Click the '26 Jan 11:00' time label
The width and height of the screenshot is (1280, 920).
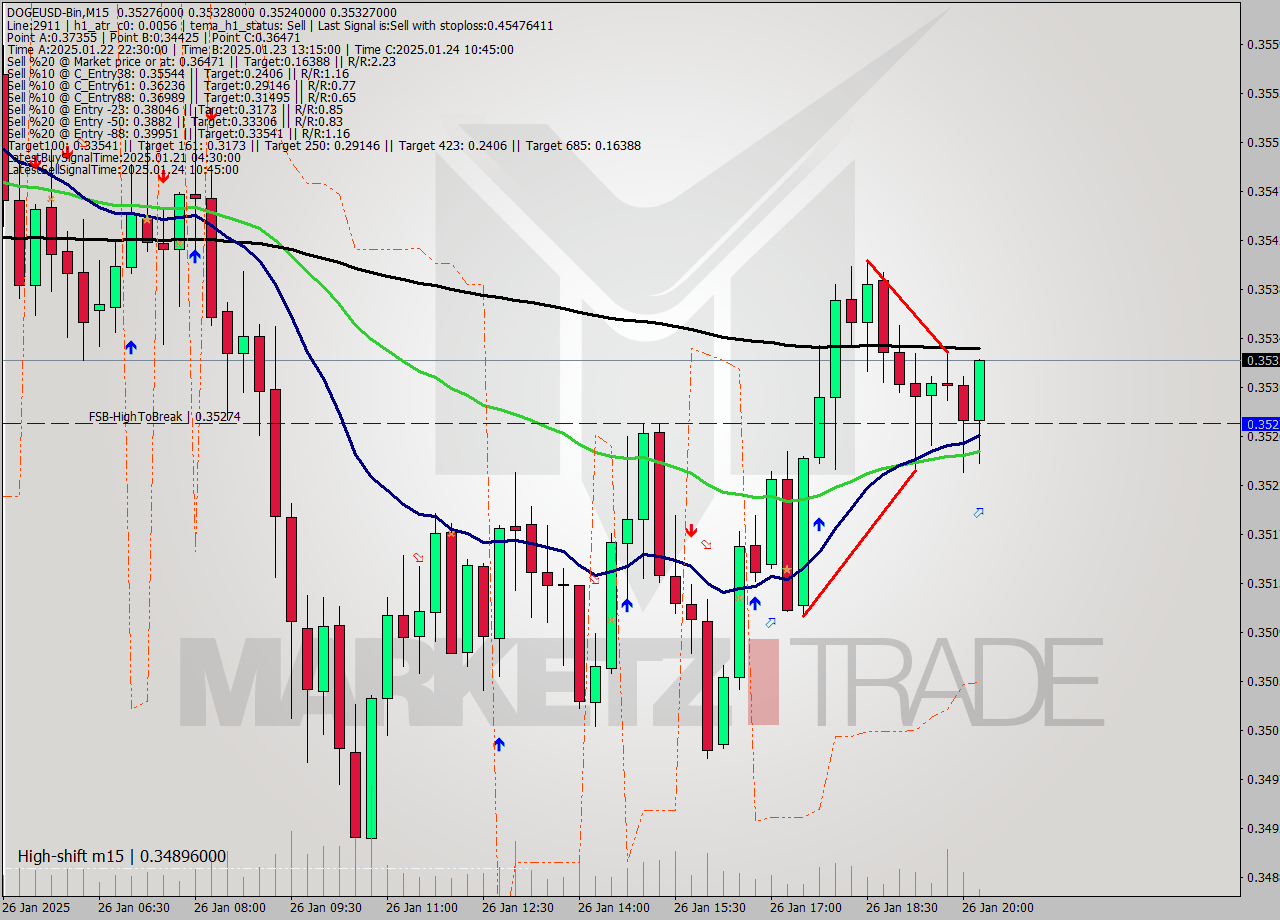coord(422,907)
